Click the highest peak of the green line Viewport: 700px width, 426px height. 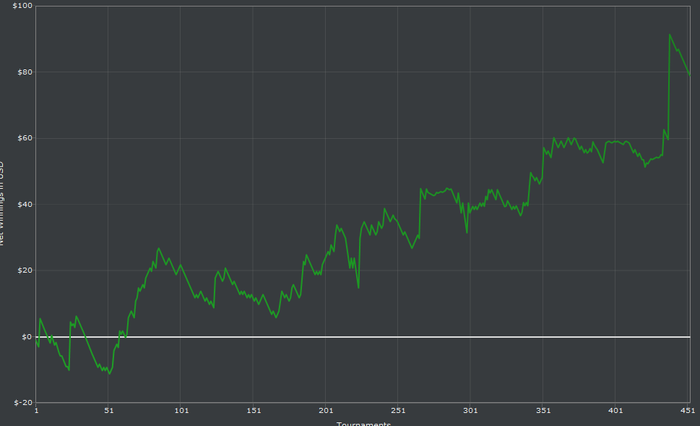[x=670, y=34]
